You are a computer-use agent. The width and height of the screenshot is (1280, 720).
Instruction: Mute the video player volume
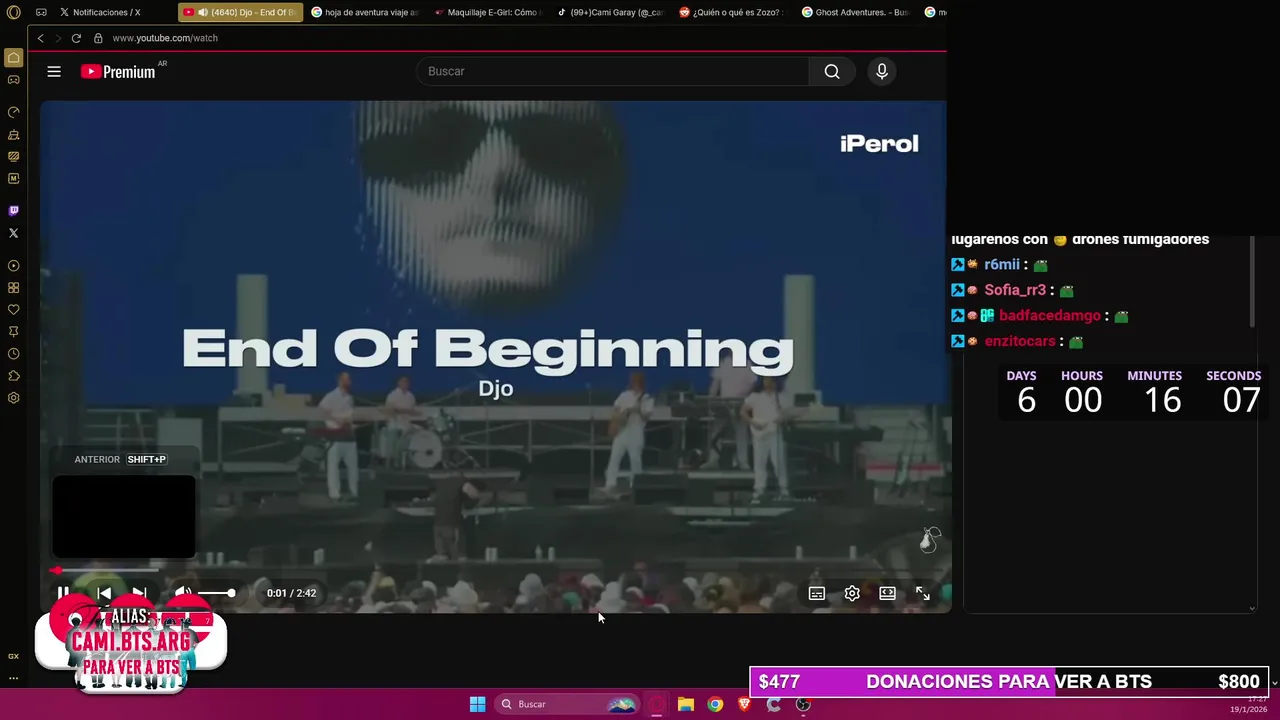(x=183, y=593)
